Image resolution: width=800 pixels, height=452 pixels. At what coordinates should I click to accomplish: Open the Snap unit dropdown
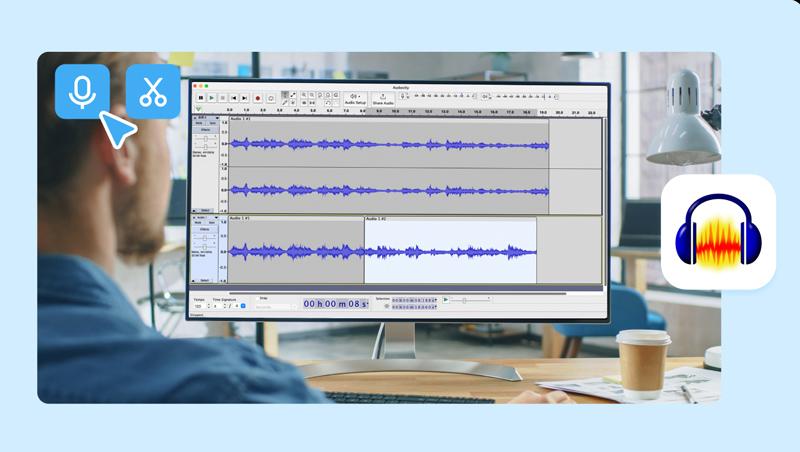(x=276, y=307)
